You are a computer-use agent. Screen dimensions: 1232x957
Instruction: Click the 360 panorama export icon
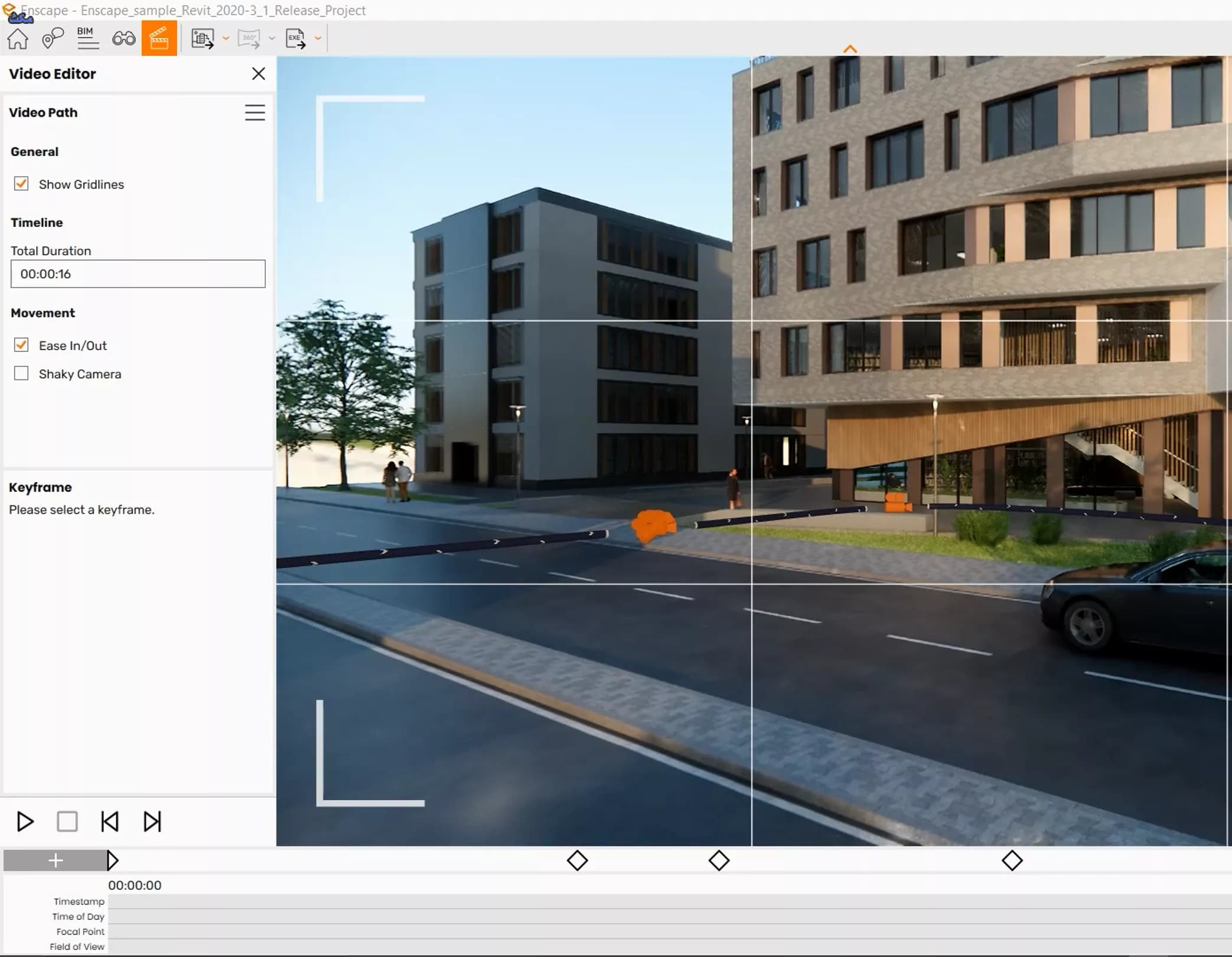click(249, 38)
